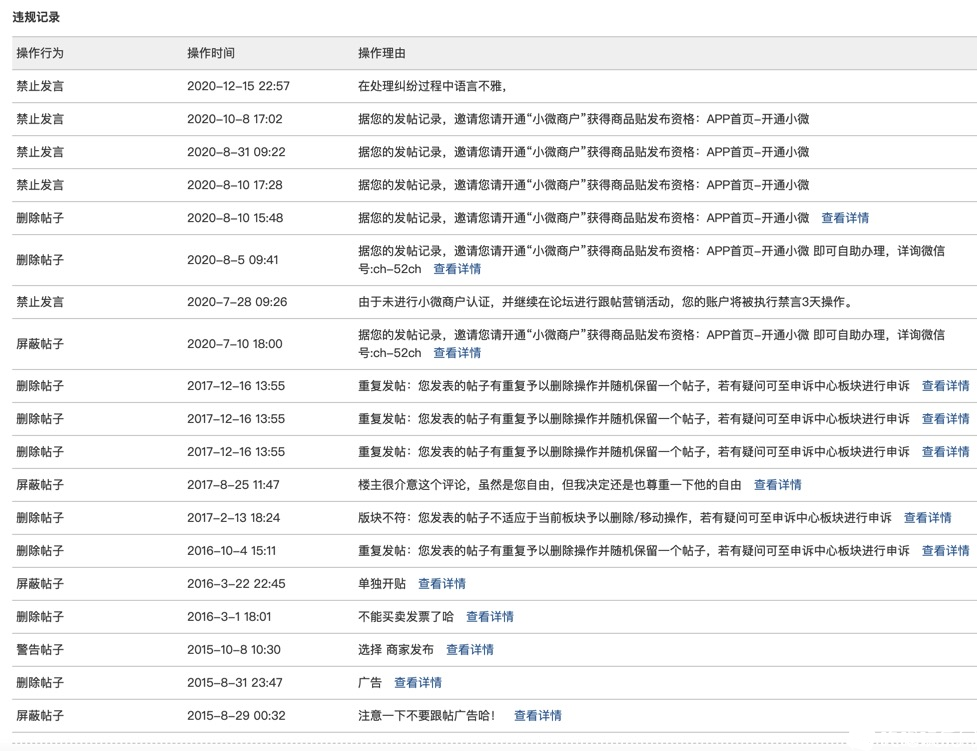977x751 pixels.
Task: Click 删除帖子 in the 2020-8-10 15:48 row
Action: coord(40,218)
